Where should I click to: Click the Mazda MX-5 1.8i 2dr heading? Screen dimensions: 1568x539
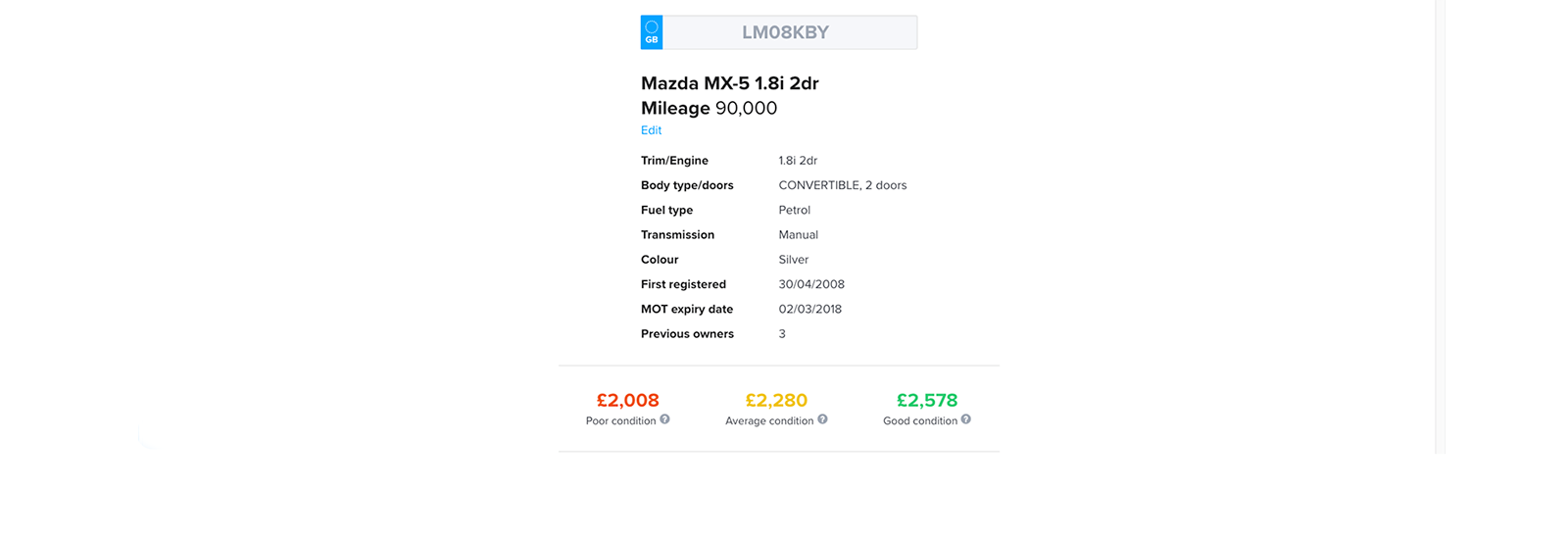[x=729, y=83]
